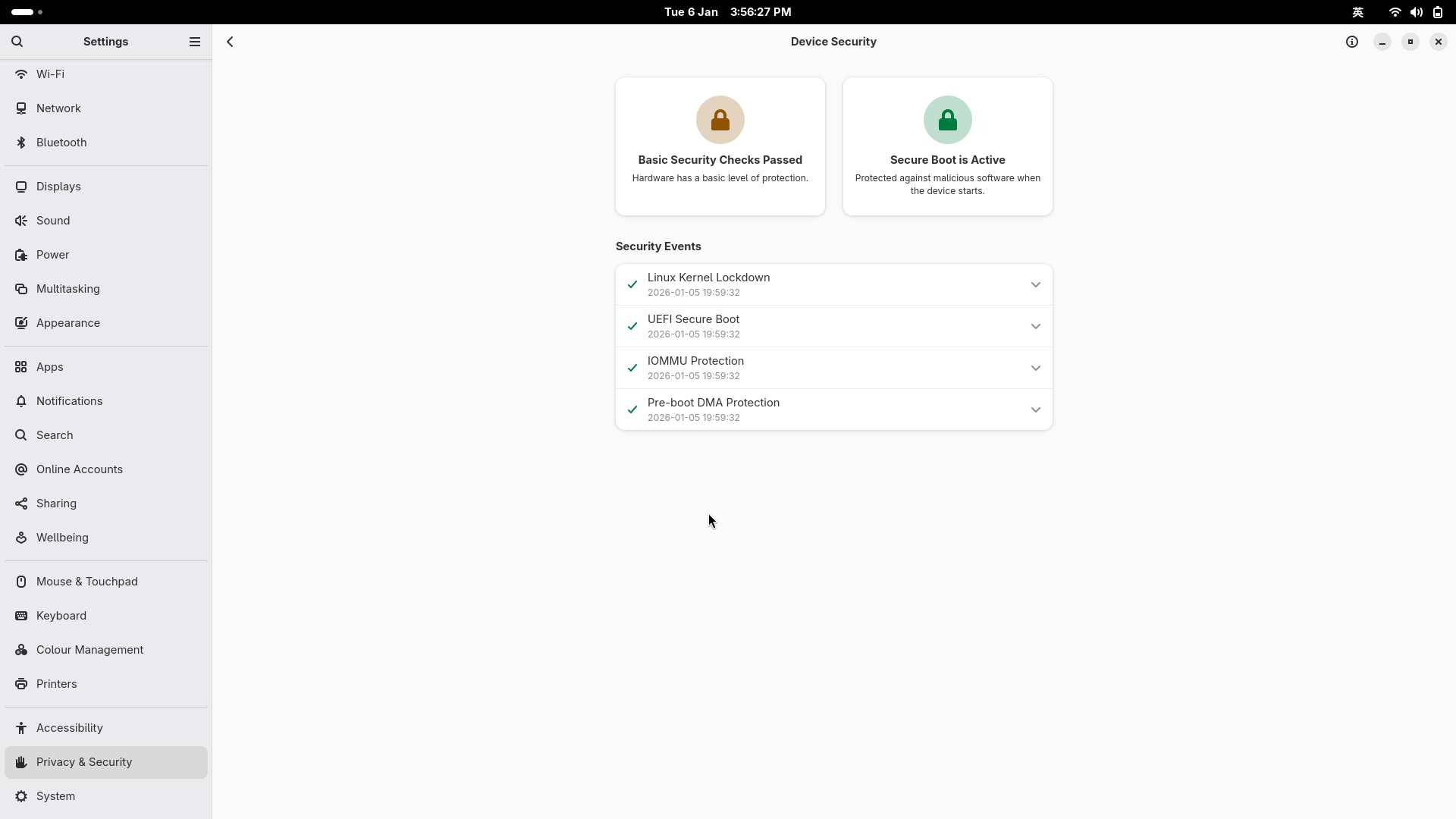Click the system tray volume icon
The width and height of the screenshot is (1456, 819).
tap(1415, 12)
